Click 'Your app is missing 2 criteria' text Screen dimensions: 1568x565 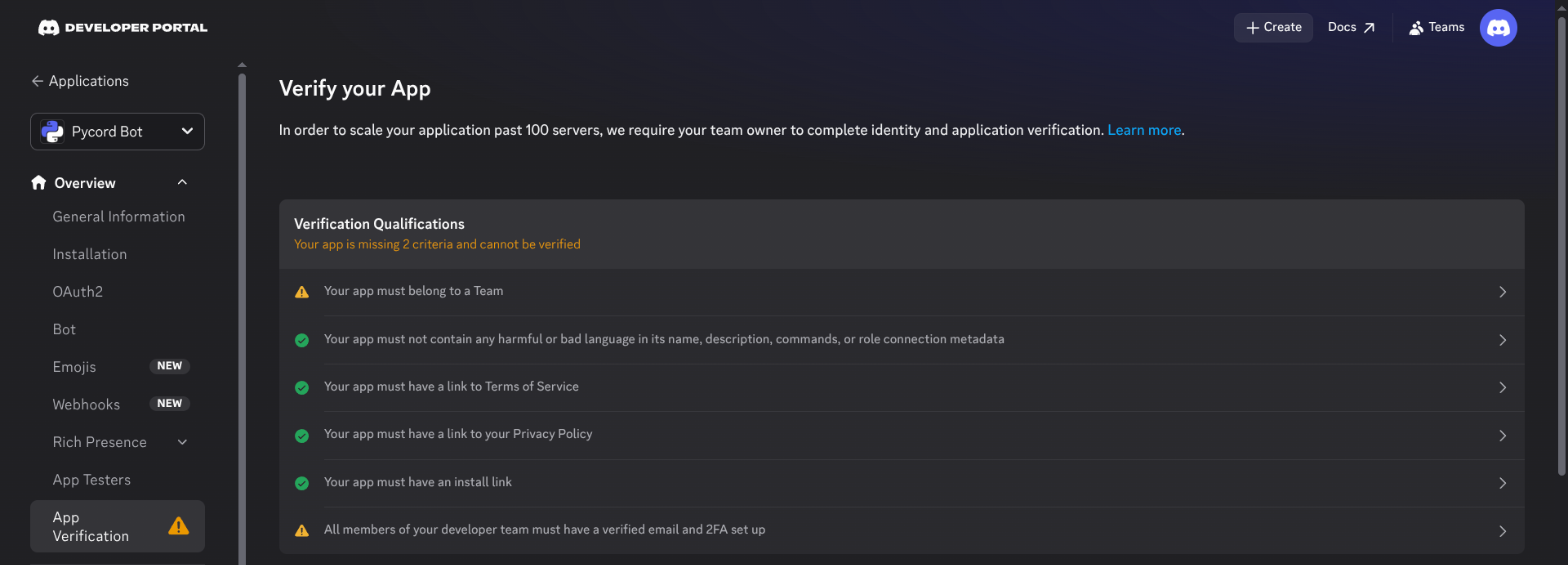point(437,244)
